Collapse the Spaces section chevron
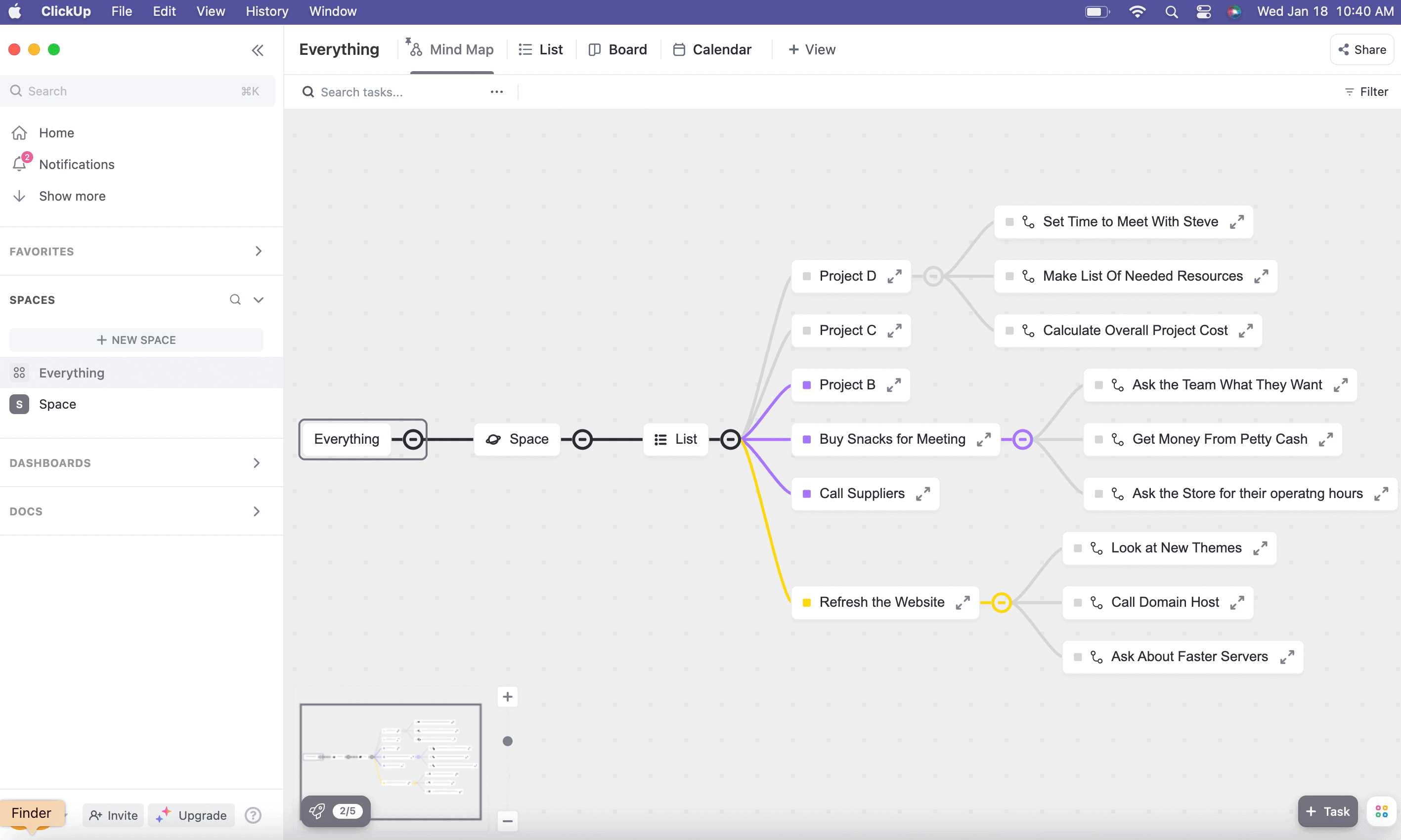The width and height of the screenshot is (1401, 840). click(258, 299)
